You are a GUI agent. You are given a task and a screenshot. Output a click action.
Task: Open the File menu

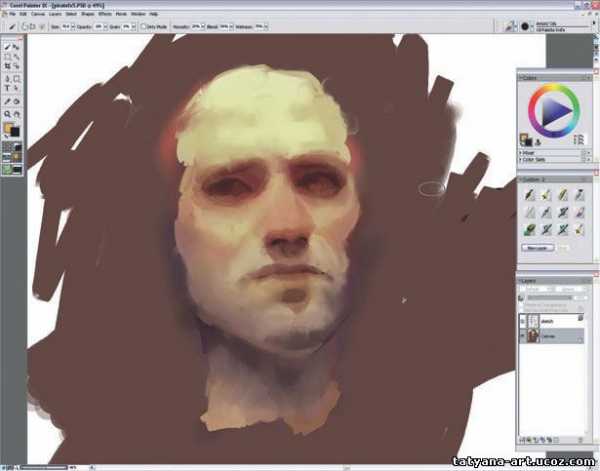[x=12, y=14]
